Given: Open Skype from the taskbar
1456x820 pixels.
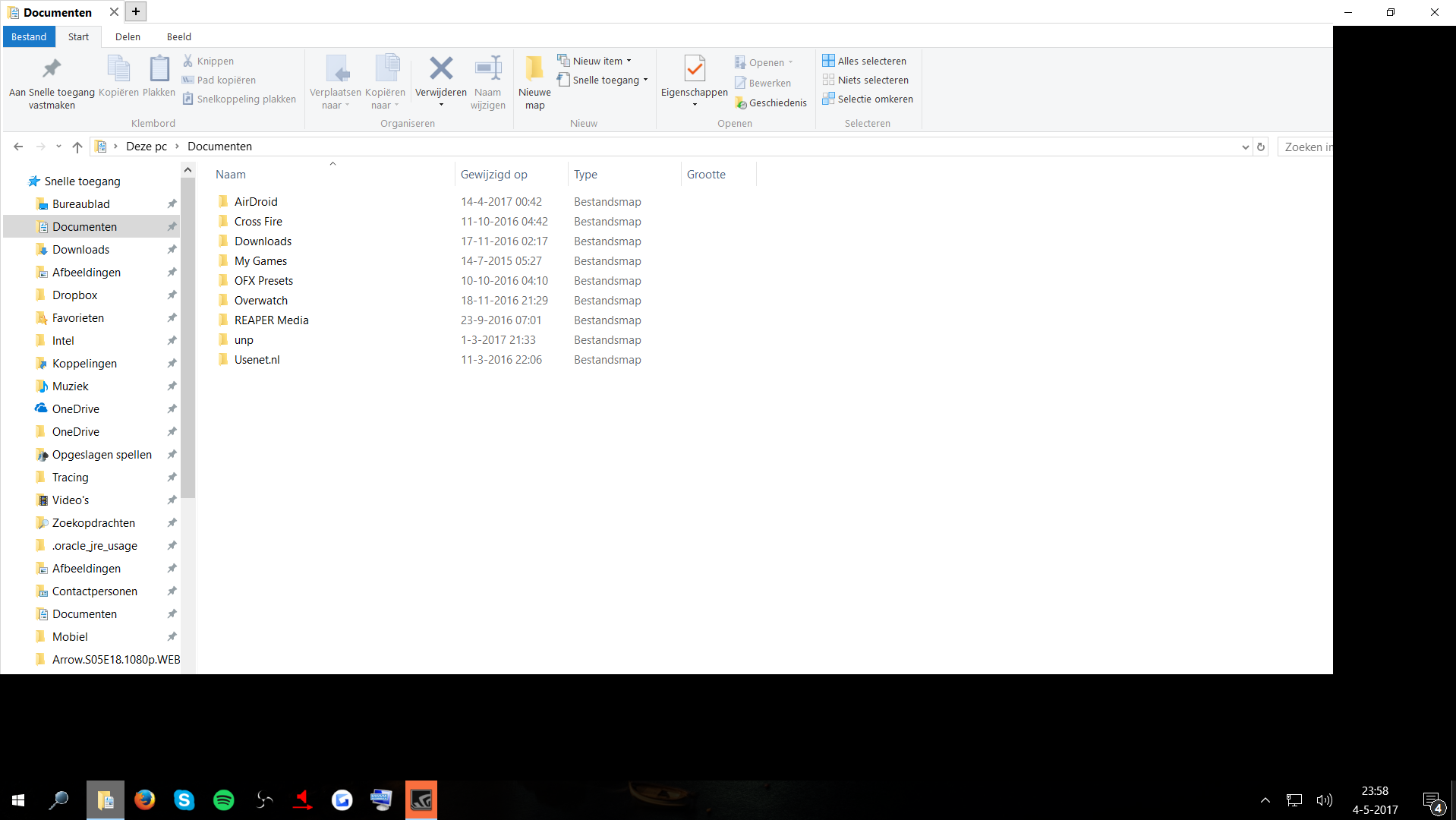Looking at the screenshot, I should point(184,799).
